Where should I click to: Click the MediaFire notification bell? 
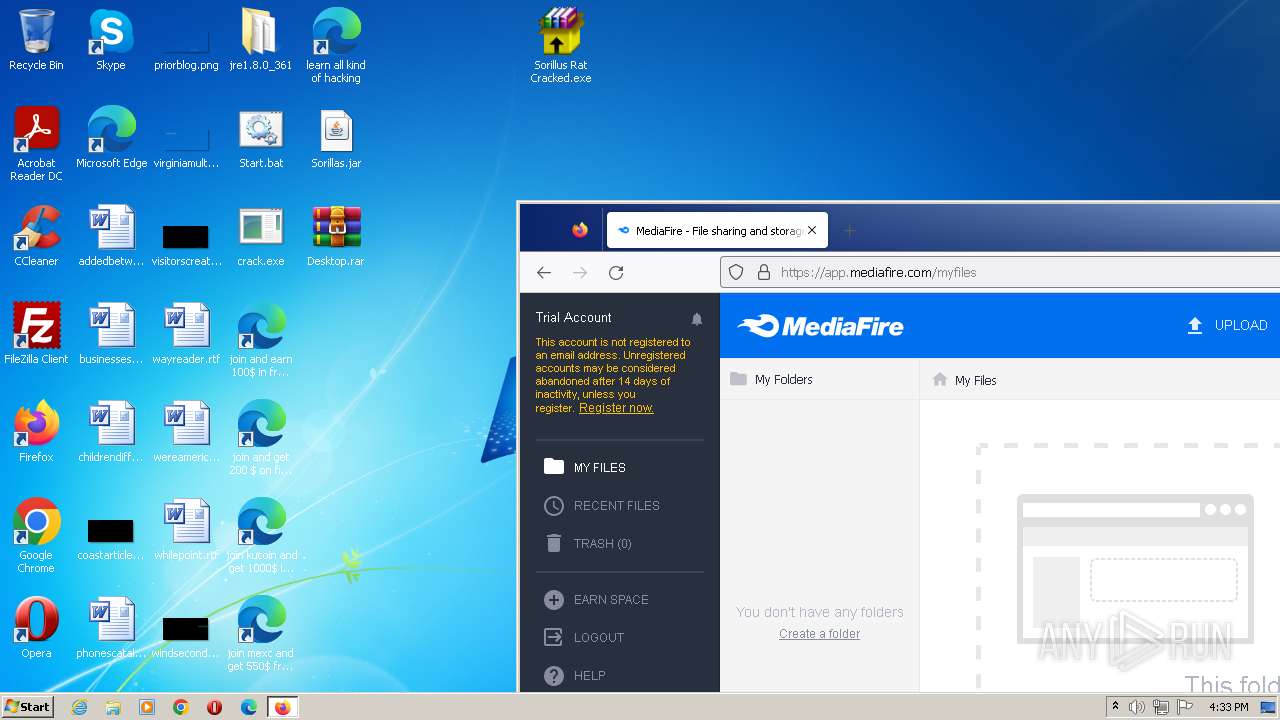[x=697, y=319]
